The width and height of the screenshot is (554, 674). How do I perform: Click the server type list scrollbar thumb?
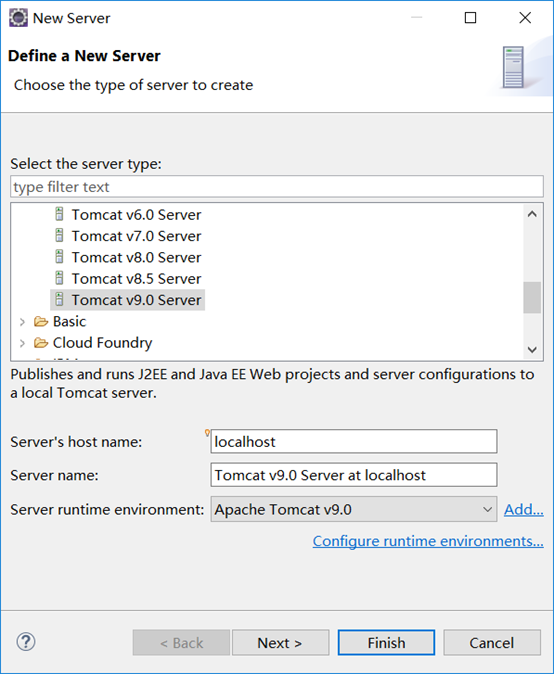532,297
